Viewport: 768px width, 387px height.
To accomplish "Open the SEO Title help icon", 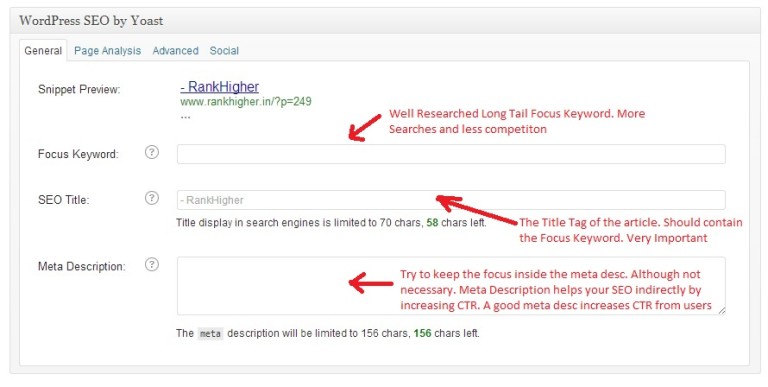I will 152,198.
